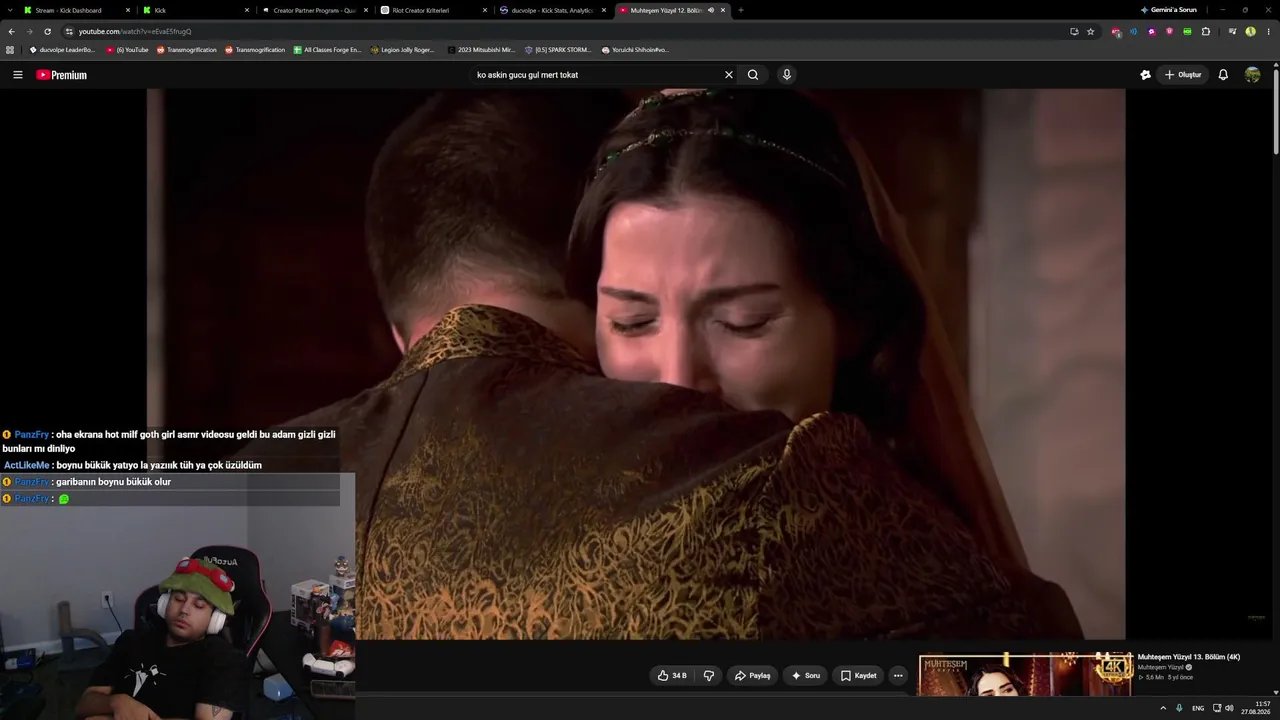Screen dimensions: 1280x720
Task: Visit the Muhteşem Yüzyıl channel name link
Action: [1161, 667]
